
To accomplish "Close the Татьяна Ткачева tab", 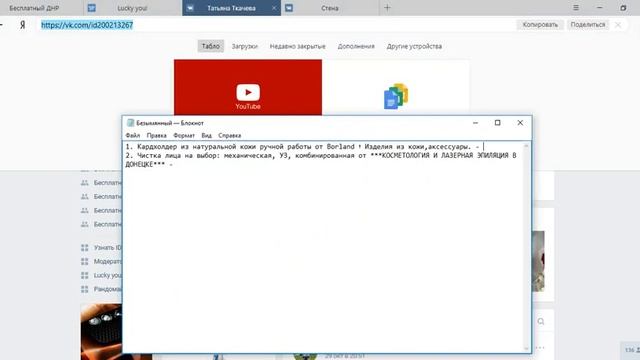I will (x=274, y=8).
